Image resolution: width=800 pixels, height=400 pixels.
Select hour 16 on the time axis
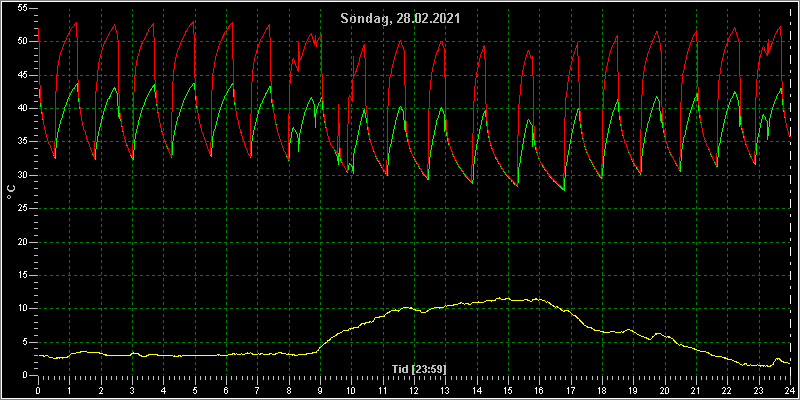[x=539, y=391]
